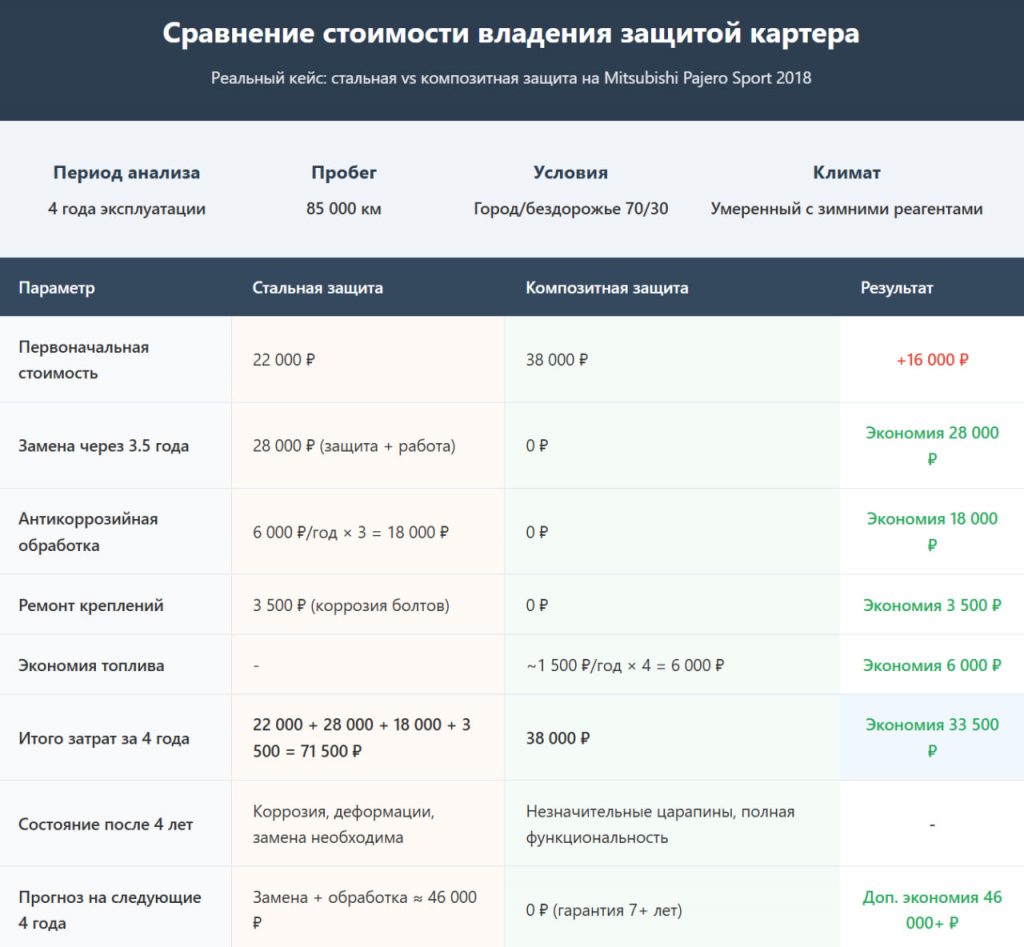Click the 'Стальная защита' column header
Viewport: 1024px width, 947px height.
(317, 288)
